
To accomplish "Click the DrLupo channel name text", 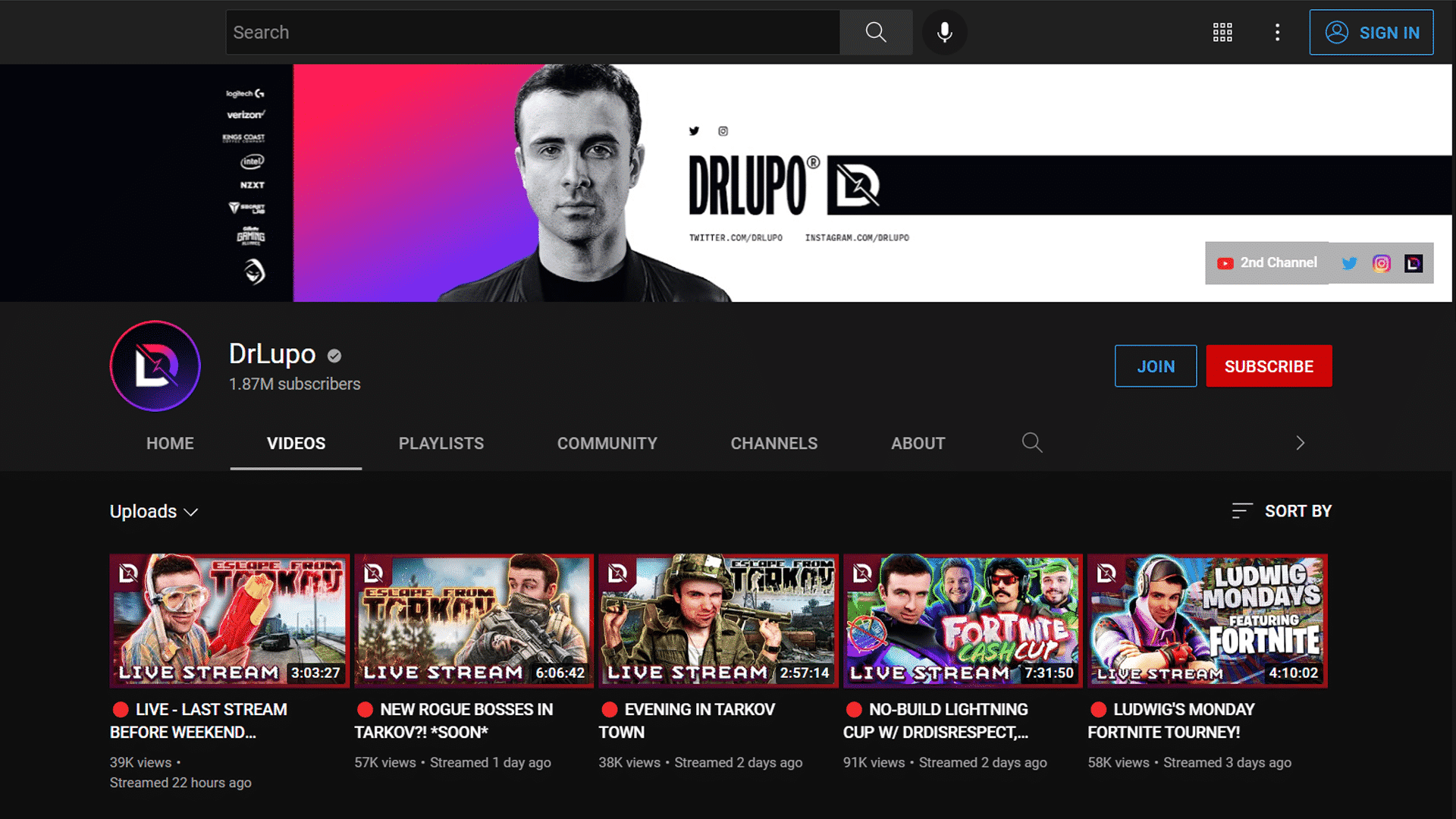I will 272,354.
